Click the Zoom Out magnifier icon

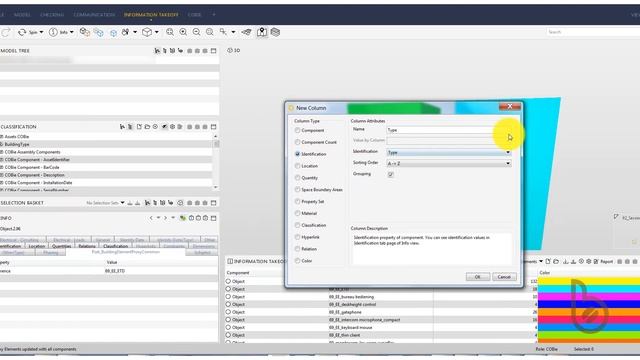pos(196,32)
